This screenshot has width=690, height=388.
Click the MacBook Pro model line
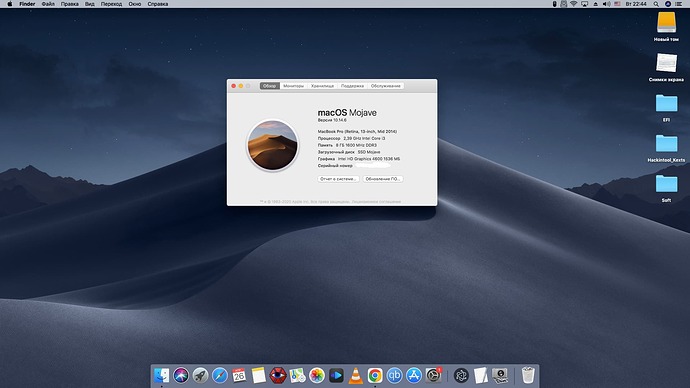point(357,132)
